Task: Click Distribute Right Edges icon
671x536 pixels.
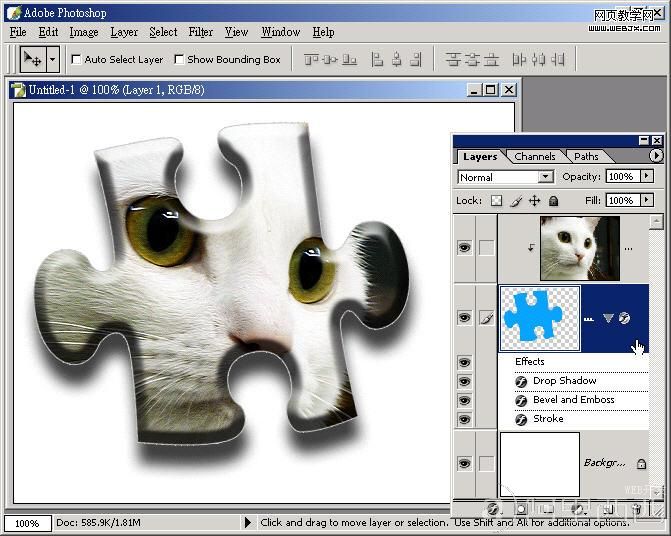Action: [x=558, y=59]
